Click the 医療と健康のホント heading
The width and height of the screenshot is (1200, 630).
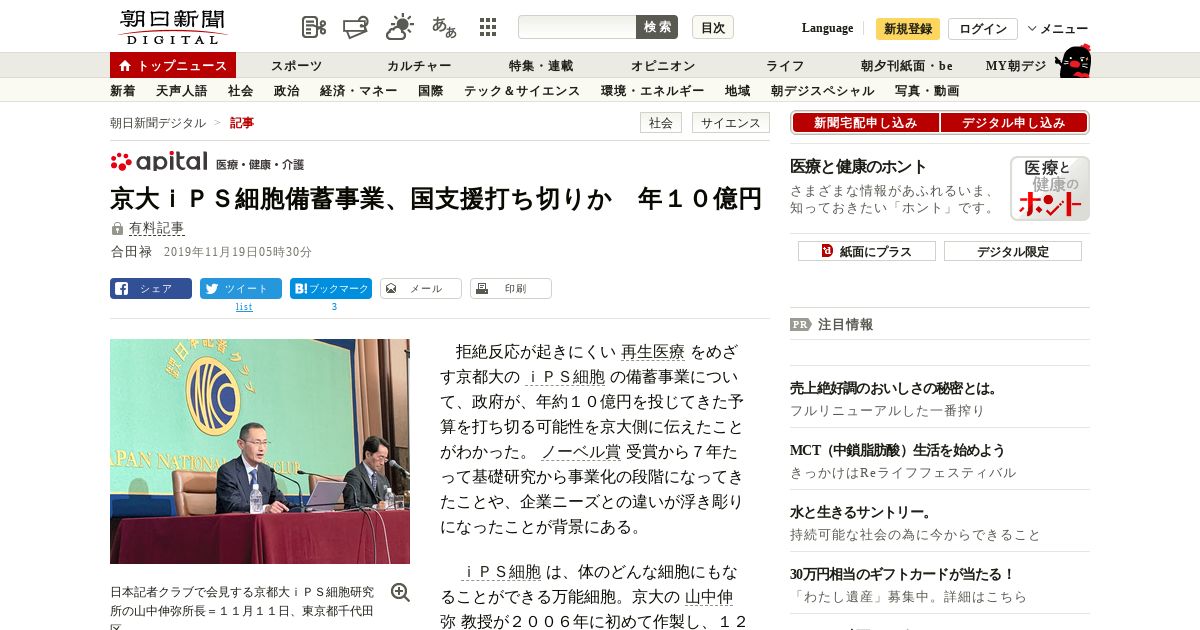(859, 166)
